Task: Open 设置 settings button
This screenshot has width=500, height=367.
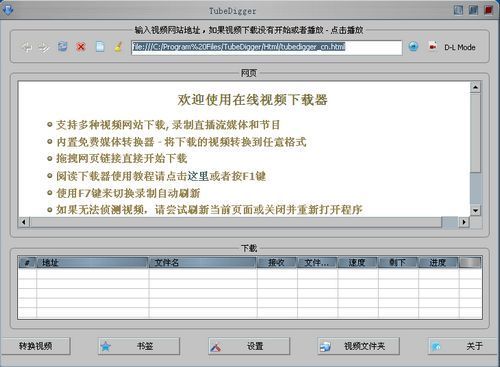Action: click(249, 346)
